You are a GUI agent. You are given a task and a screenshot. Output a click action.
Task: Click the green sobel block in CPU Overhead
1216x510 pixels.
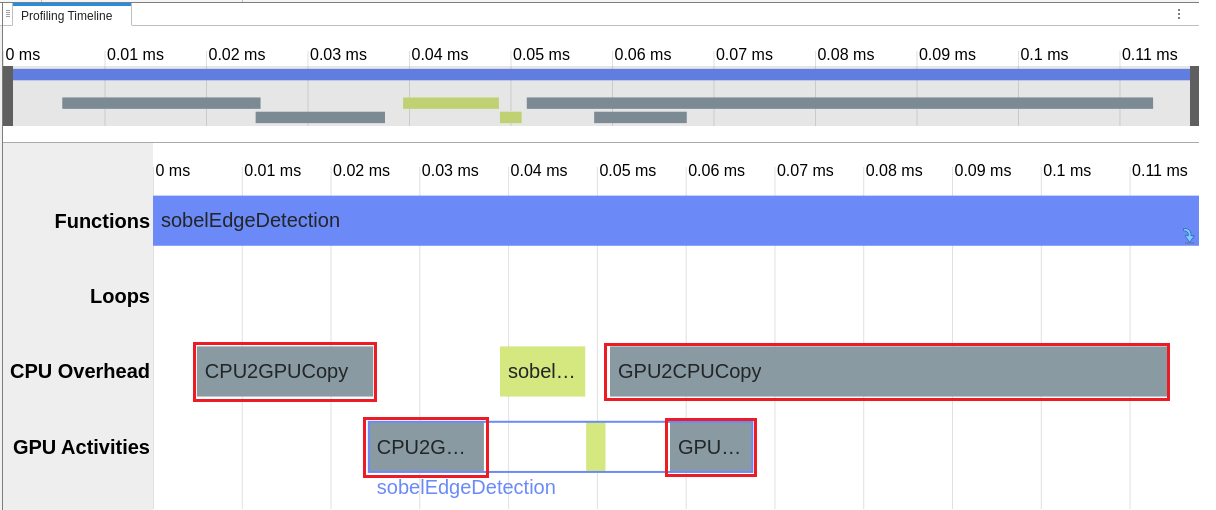click(542, 372)
